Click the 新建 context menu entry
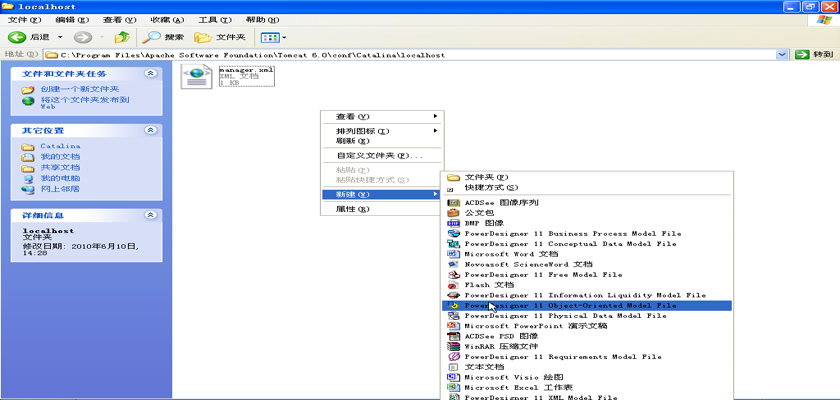 tap(381, 194)
